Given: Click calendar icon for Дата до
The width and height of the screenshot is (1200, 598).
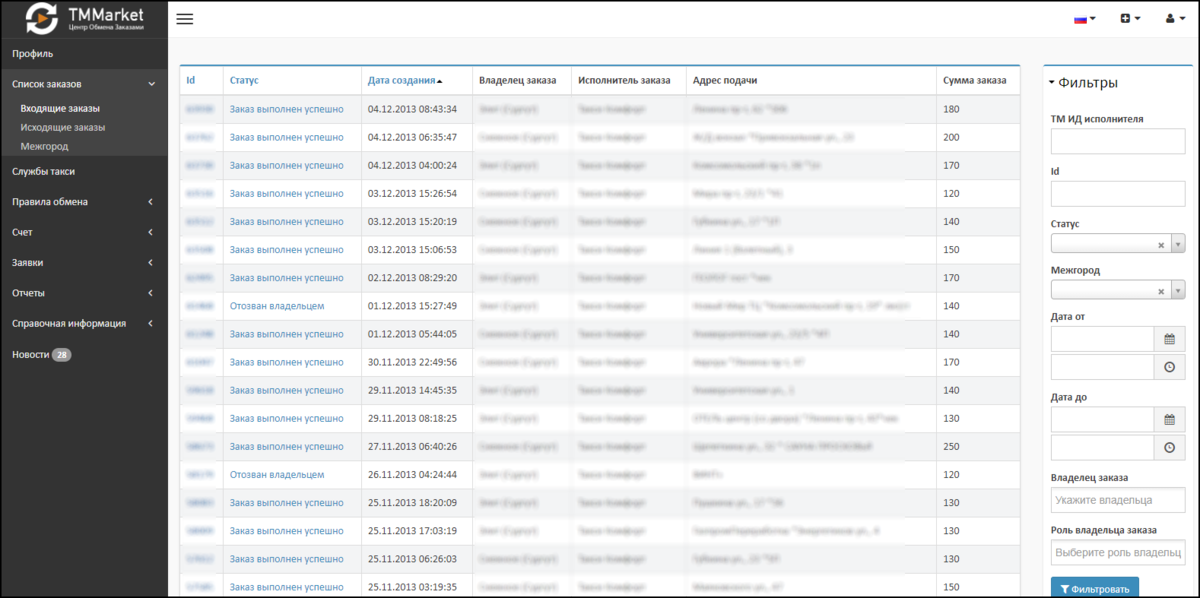Looking at the screenshot, I should 1168,420.
